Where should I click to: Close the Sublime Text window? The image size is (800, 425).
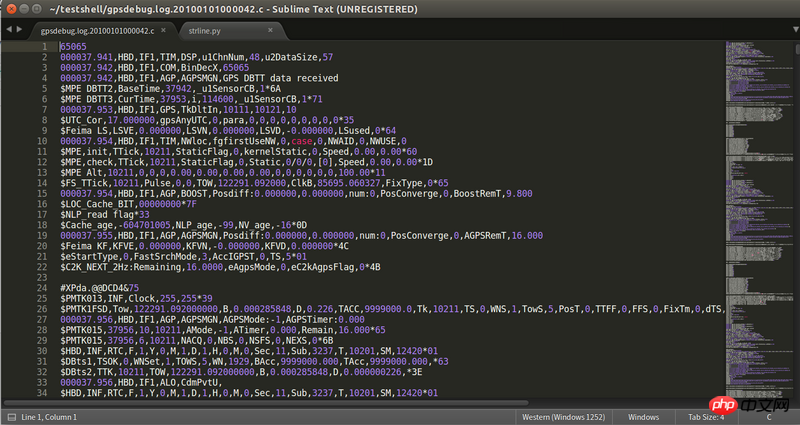click(x=12, y=9)
